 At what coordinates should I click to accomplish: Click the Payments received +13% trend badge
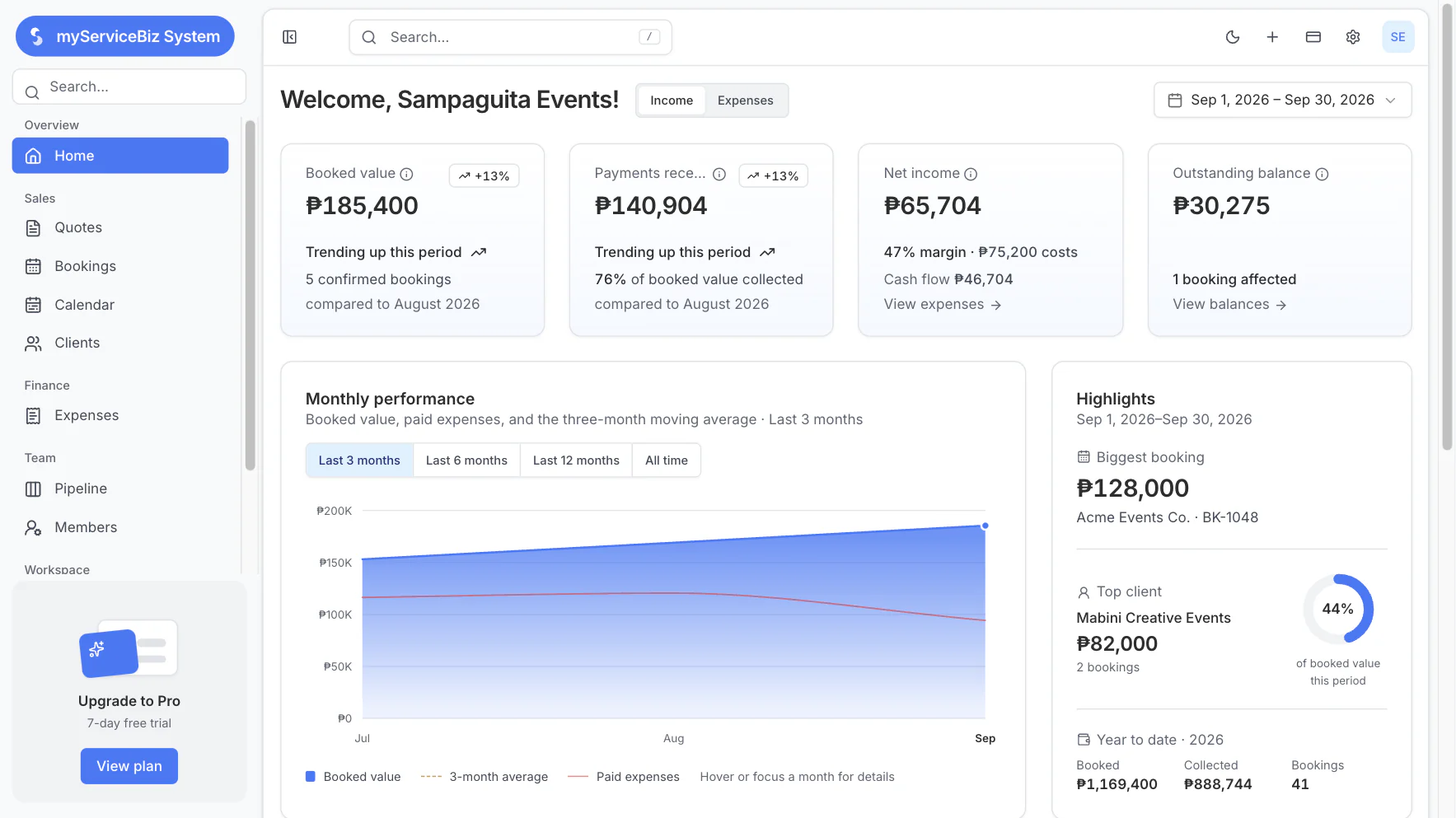tap(773, 175)
